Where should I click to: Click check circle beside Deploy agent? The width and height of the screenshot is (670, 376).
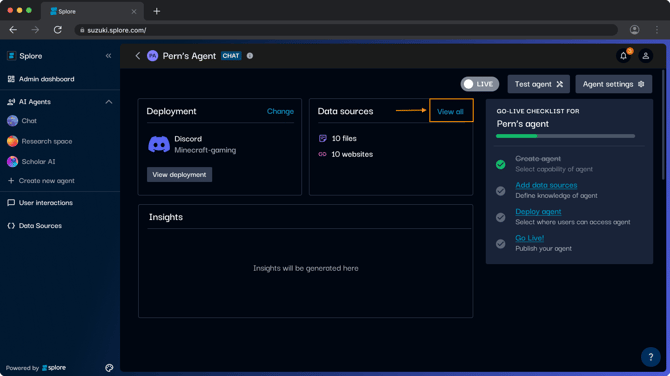(x=501, y=217)
